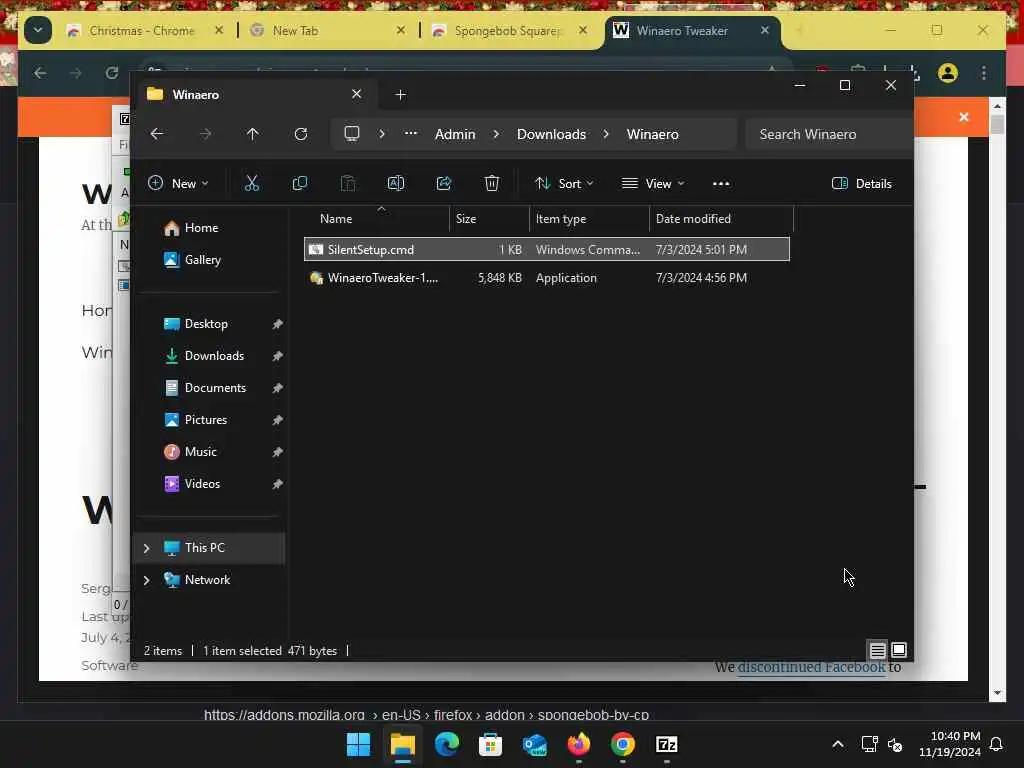Switch to the Spongebob Squarepants Chrome tab
1024x768 pixels.
pyautogui.click(x=507, y=31)
